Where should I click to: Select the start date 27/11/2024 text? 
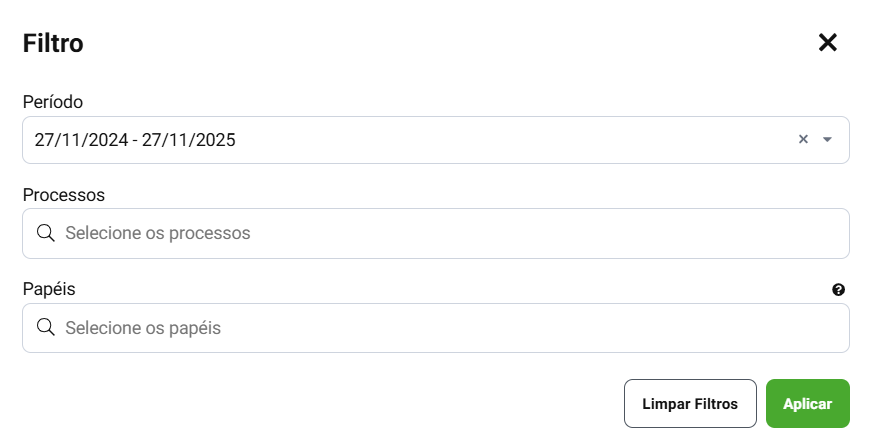pos(81,140)
